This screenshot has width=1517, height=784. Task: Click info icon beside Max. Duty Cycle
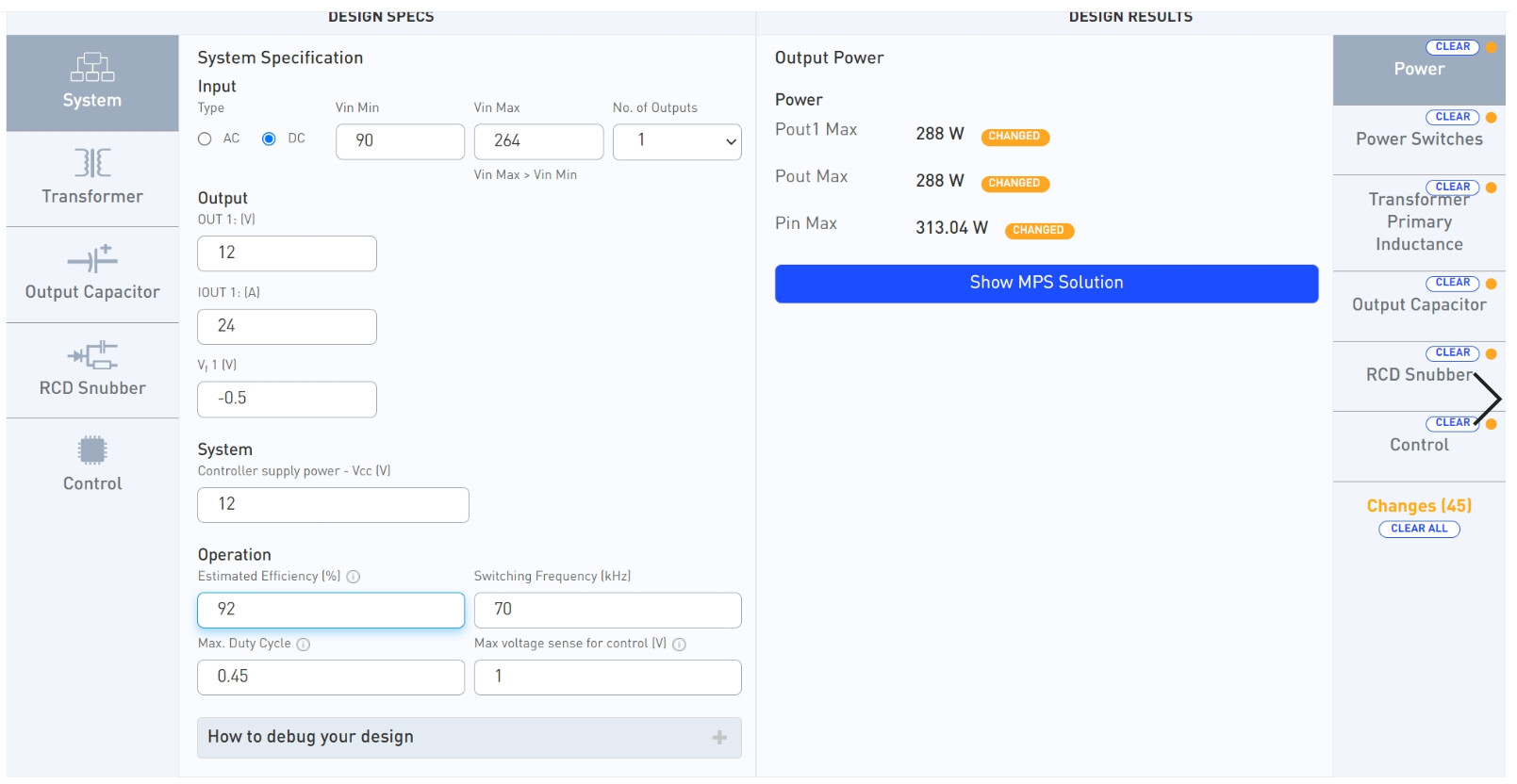pos(304,645)
